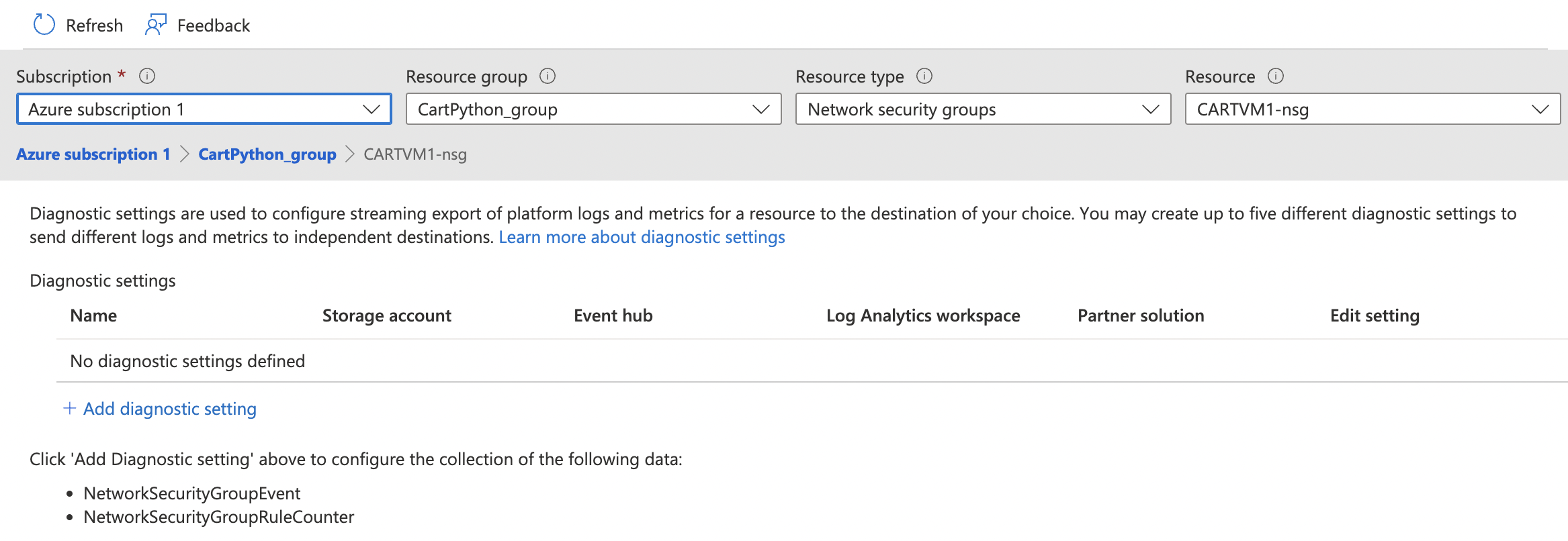Click the No diagnostic settings defined row
The height and width of the screenshot is (541, 1568).
point(812,361)
